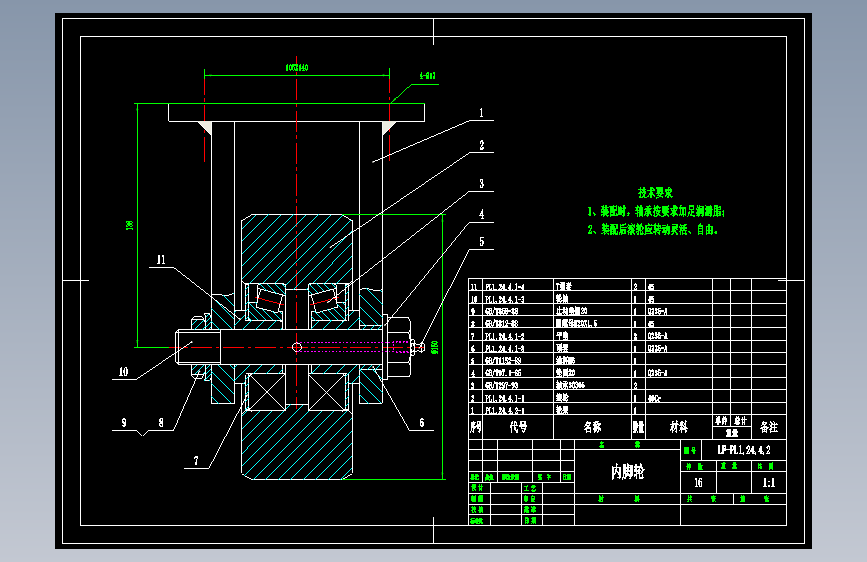This screenshot has width=867, height=562.
Task: Select part callout number 7 on the drawing
Action: click(x=196, y=460)
